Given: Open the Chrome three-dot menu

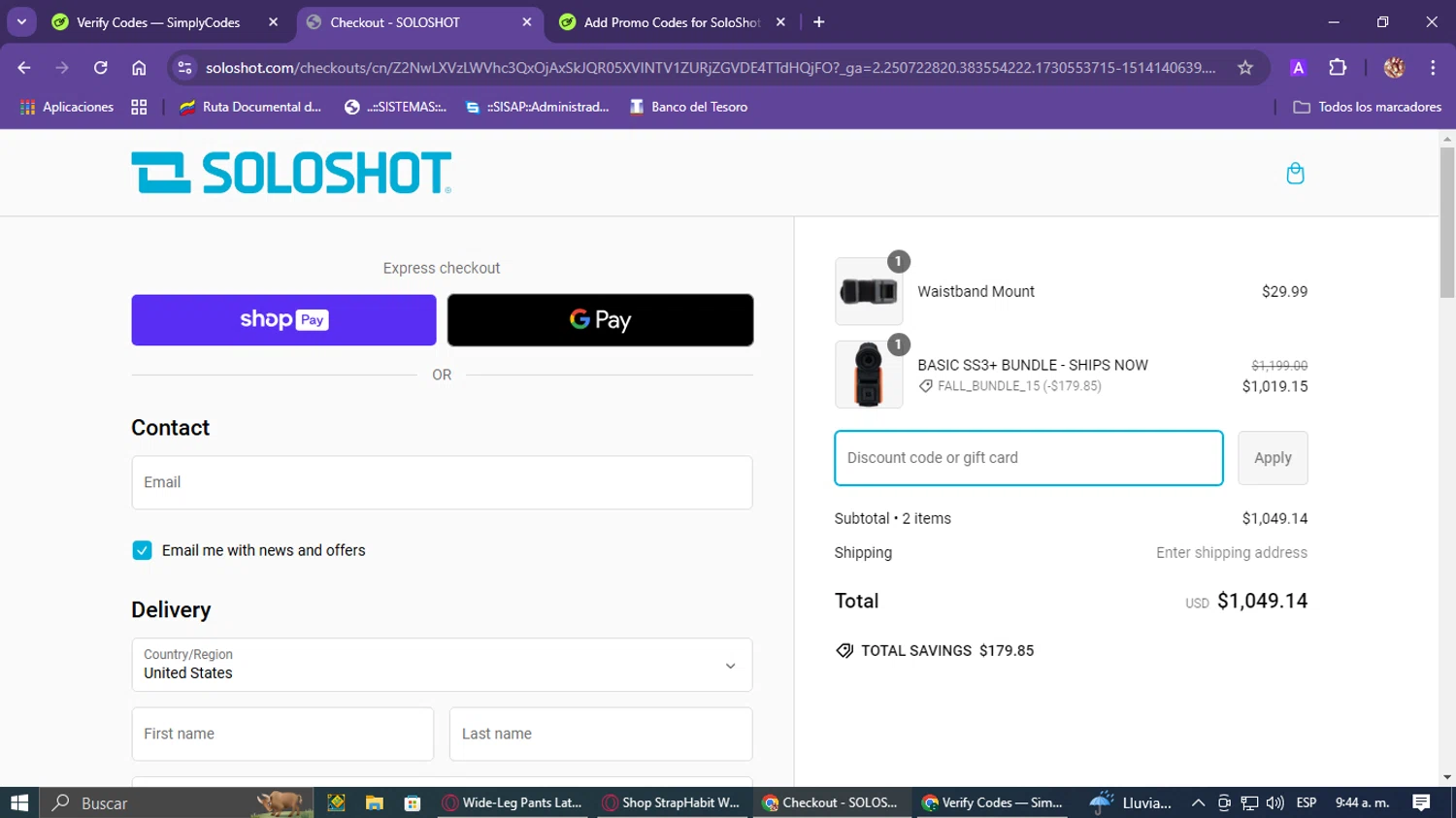Looking at the screenshot, I should point(1433,68).
